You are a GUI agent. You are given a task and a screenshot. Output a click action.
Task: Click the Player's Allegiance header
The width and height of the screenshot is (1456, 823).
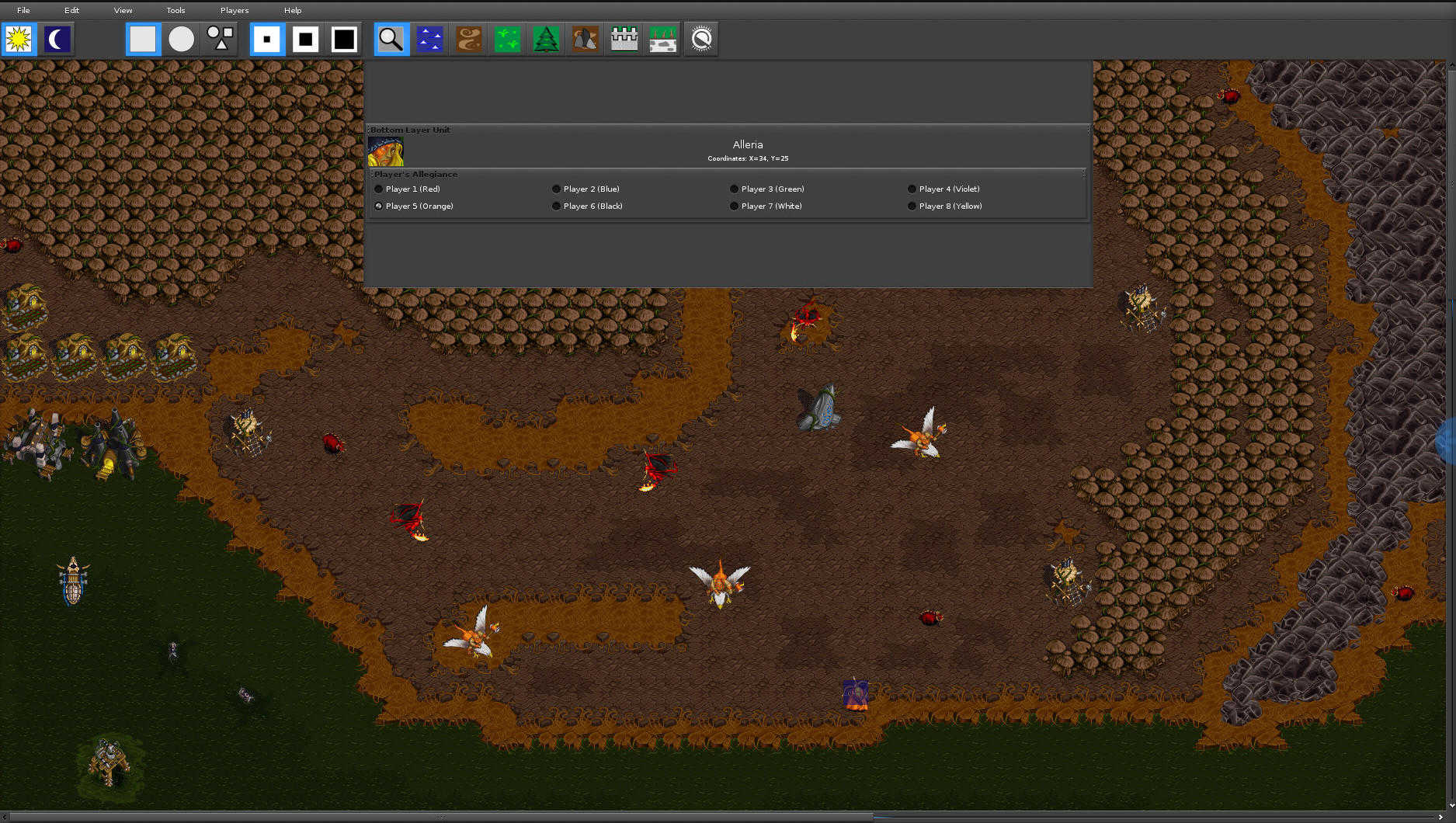click(x=415, y=174)
